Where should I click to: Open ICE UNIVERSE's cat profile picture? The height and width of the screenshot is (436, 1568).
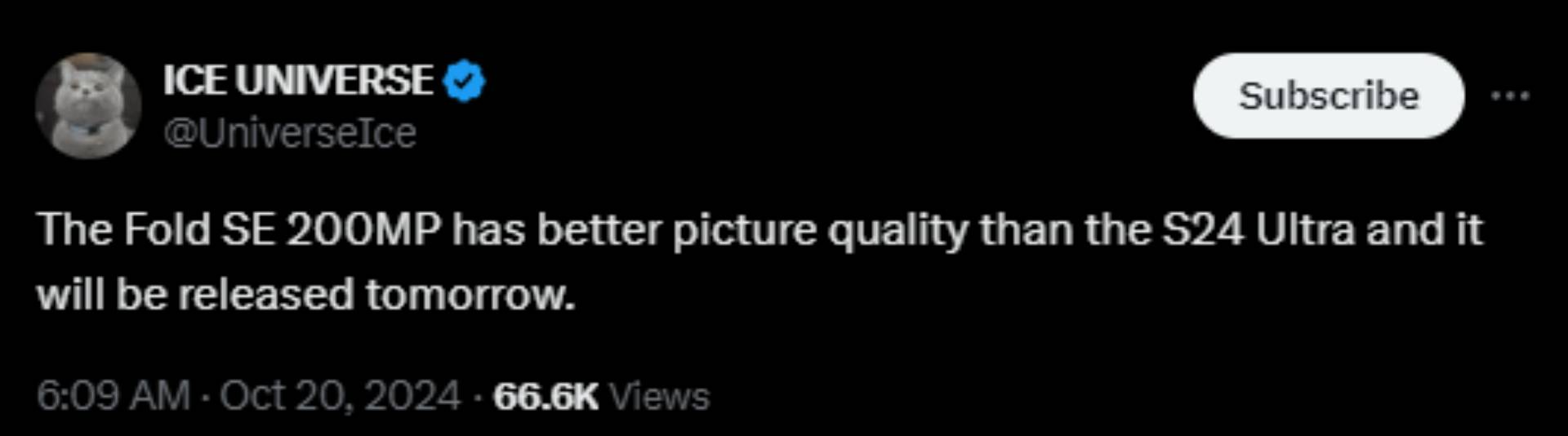point(88,106)
